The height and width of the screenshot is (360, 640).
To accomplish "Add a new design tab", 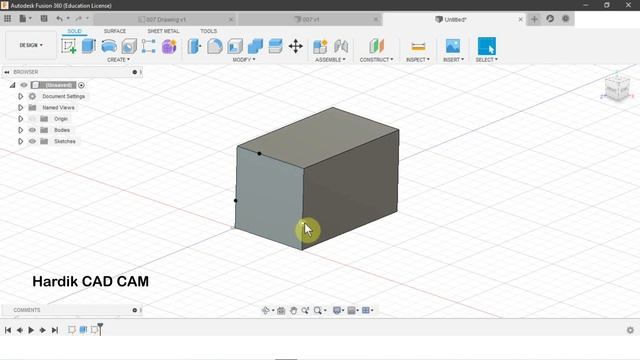I will (534, 19).
